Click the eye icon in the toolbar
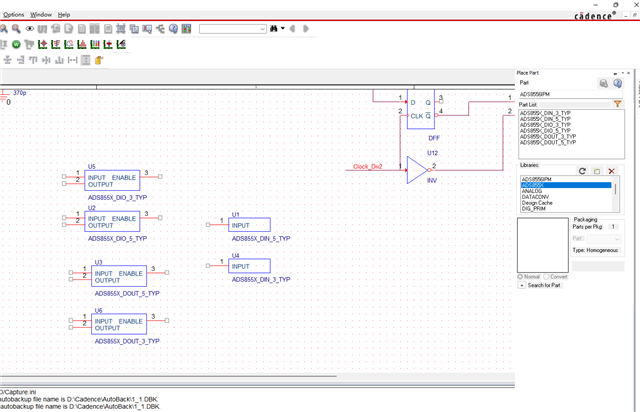This screenshot has height=412, width=640. tap(29, 29)
